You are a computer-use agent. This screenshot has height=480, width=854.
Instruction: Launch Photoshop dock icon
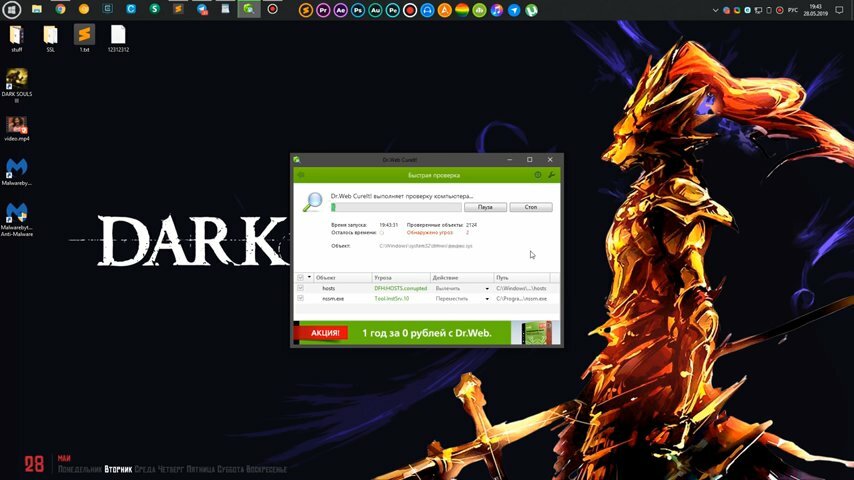358,10
